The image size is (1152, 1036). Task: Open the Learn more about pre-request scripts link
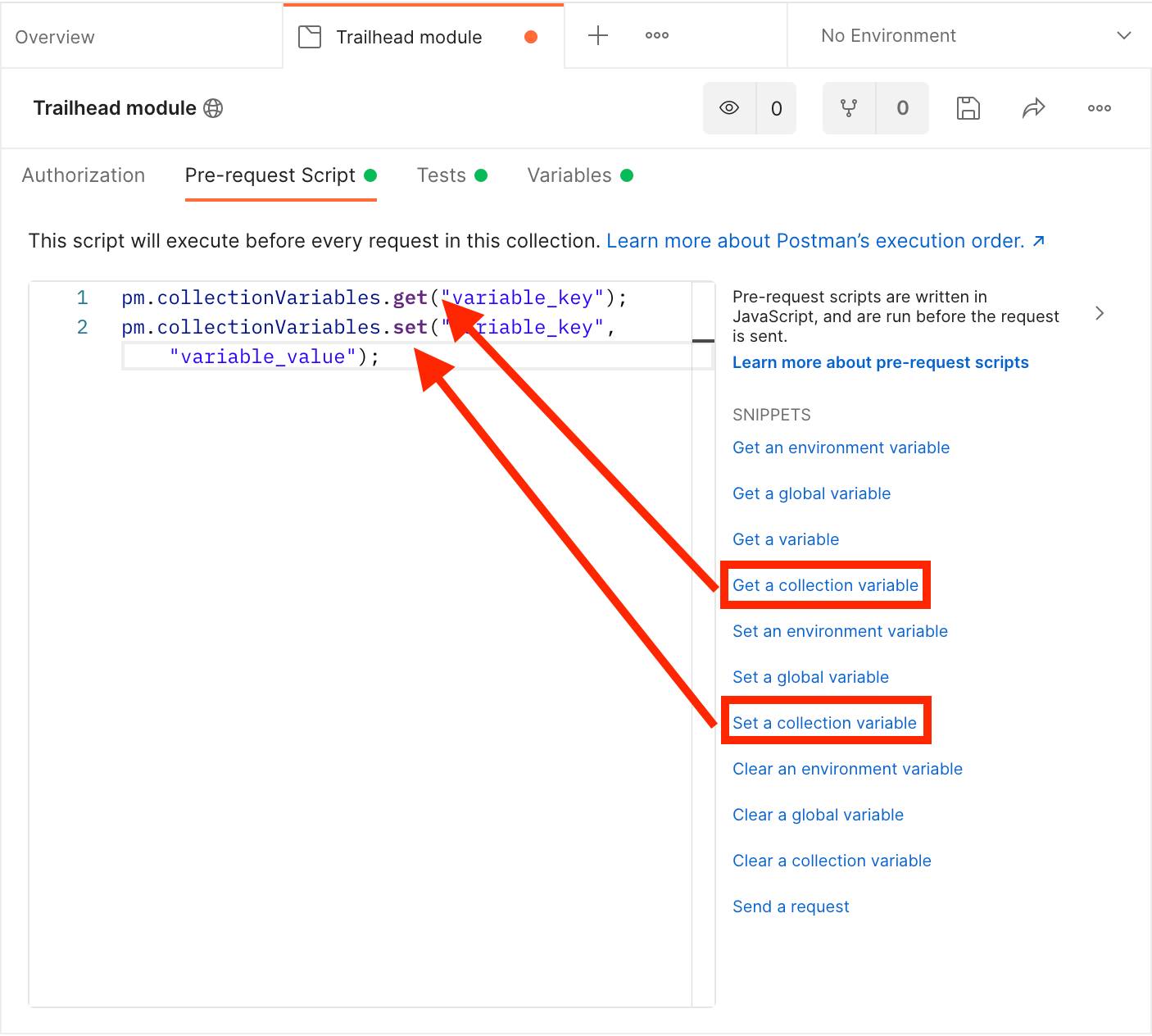tap(881, 361)
